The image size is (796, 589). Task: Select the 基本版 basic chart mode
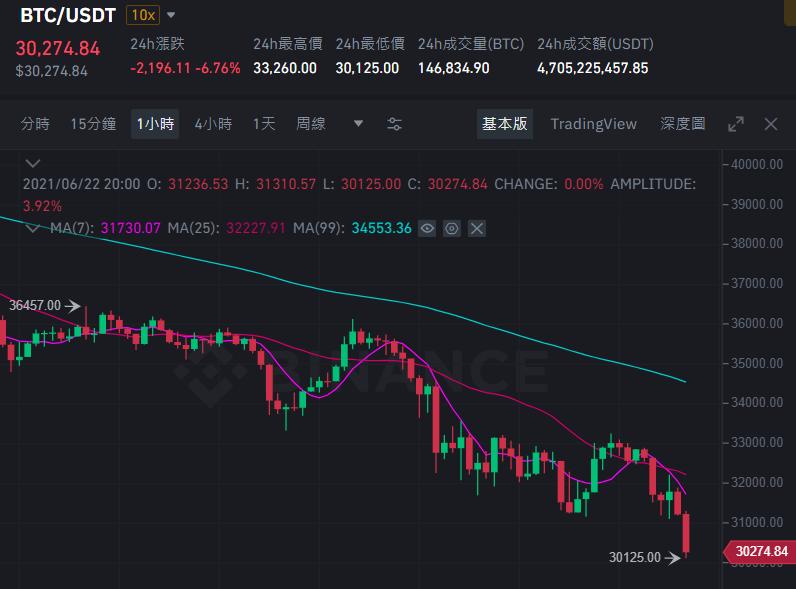(505, 124)
